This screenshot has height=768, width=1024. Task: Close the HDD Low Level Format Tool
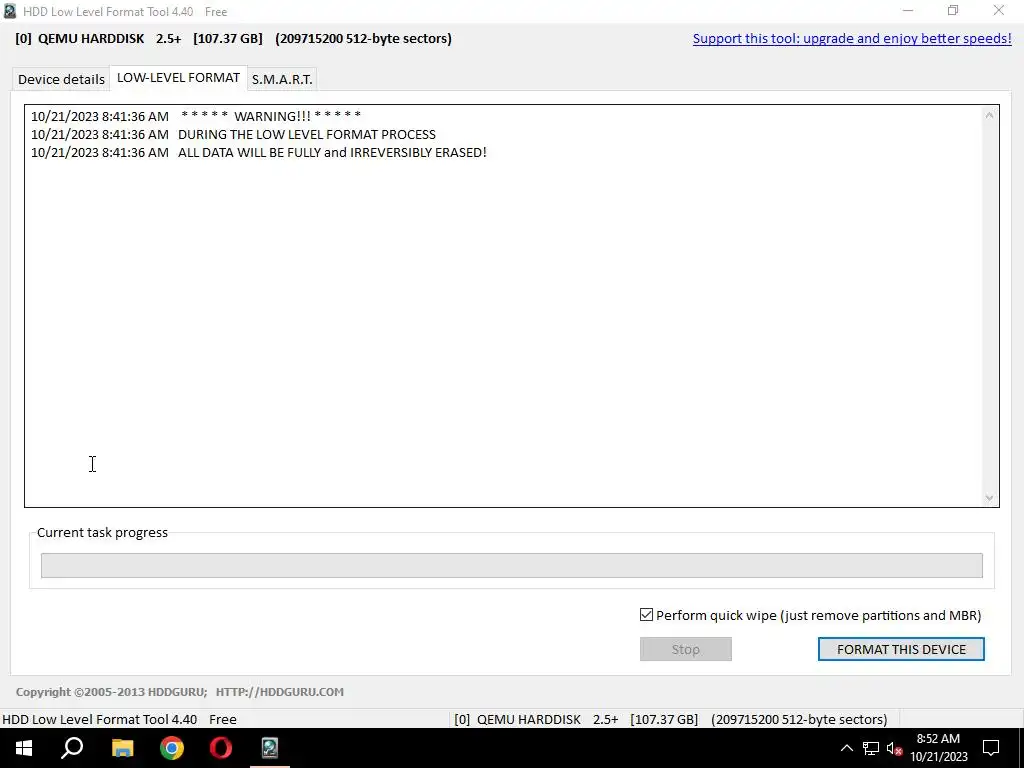pos(999,11)
